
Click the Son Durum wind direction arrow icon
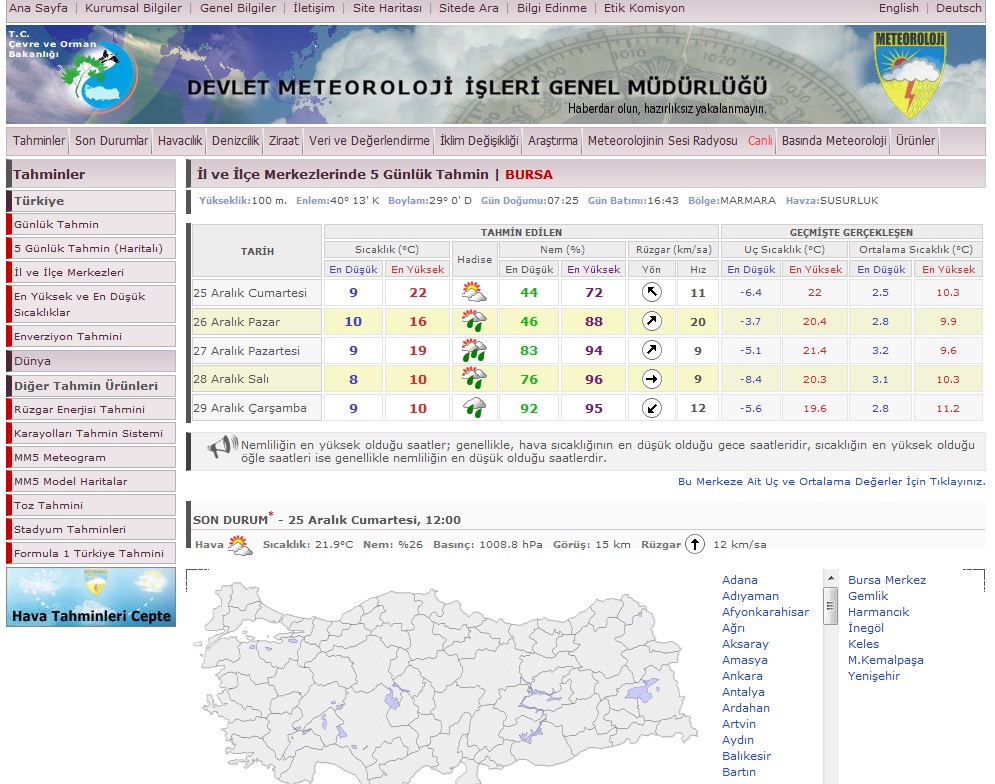695,544
